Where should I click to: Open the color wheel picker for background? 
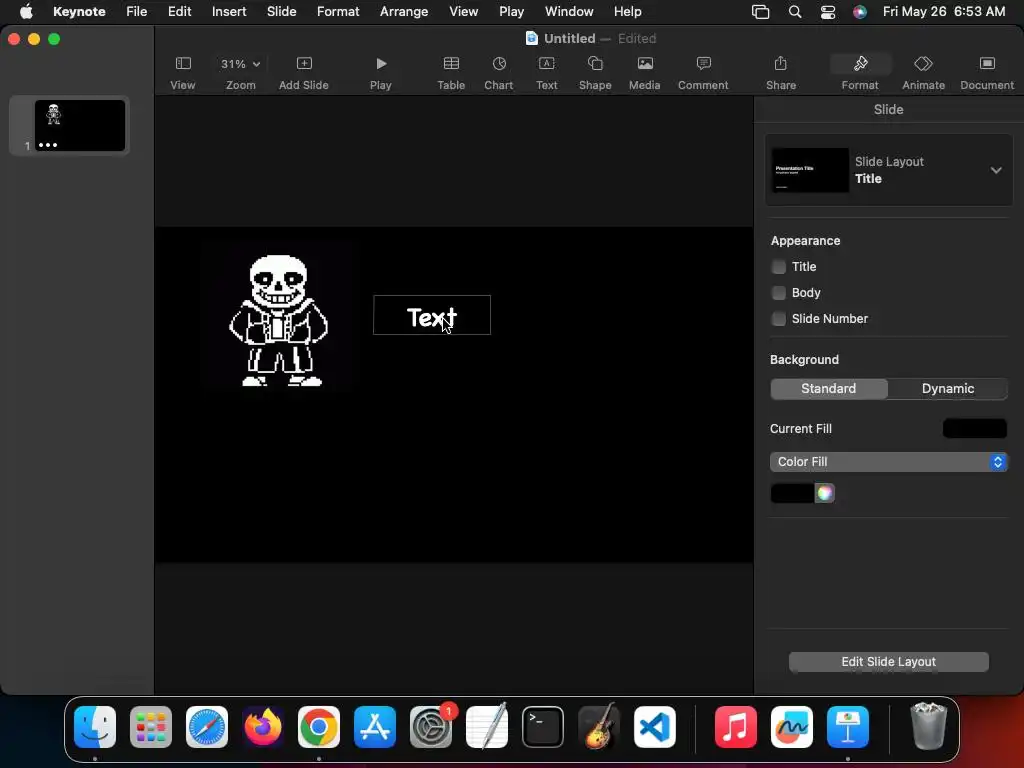tap(825, 493)
